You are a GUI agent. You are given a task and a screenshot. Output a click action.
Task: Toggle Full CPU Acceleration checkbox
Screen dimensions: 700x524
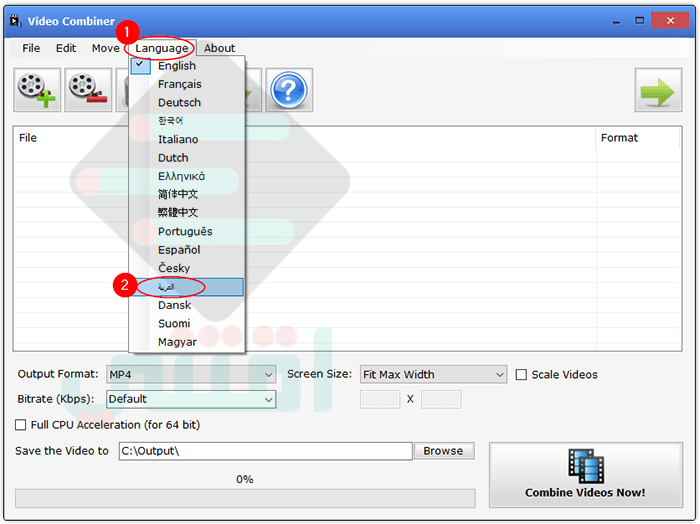(x=21, y=424)
